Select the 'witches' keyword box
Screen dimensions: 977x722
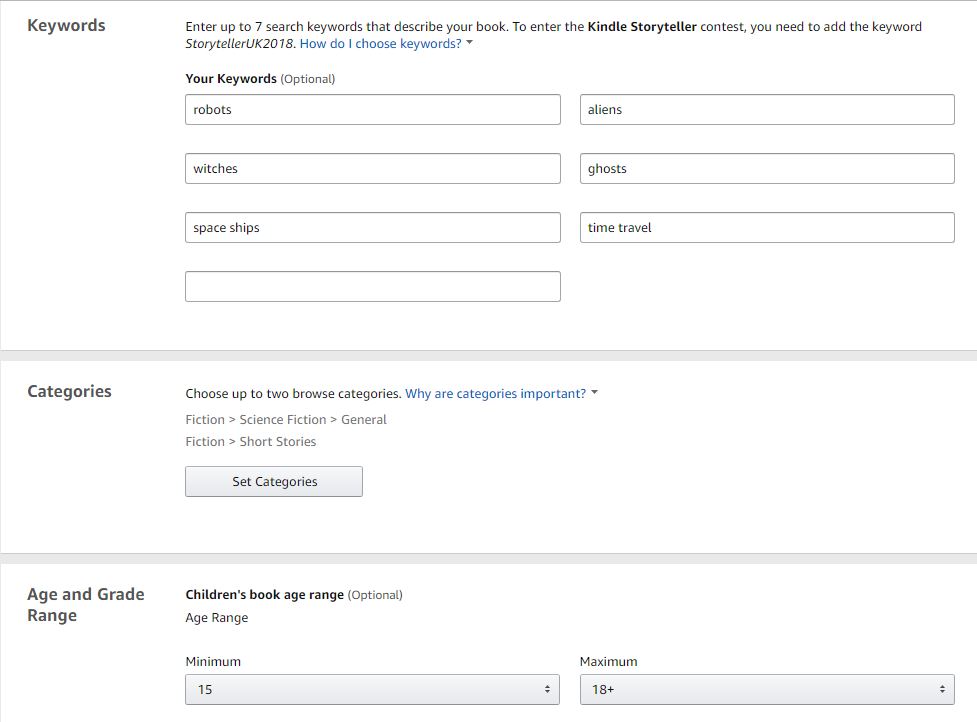coord(372,169)
